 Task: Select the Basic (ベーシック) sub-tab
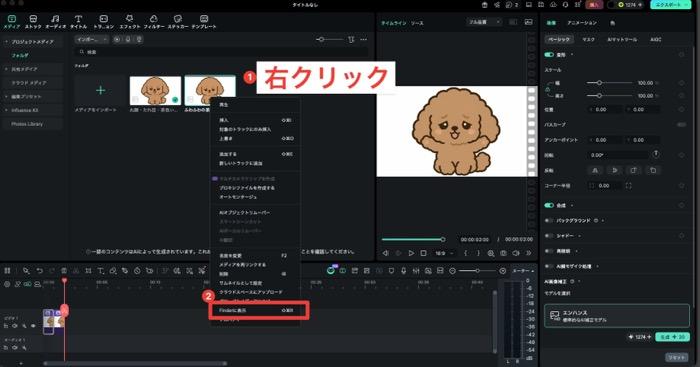pos(559,40)
